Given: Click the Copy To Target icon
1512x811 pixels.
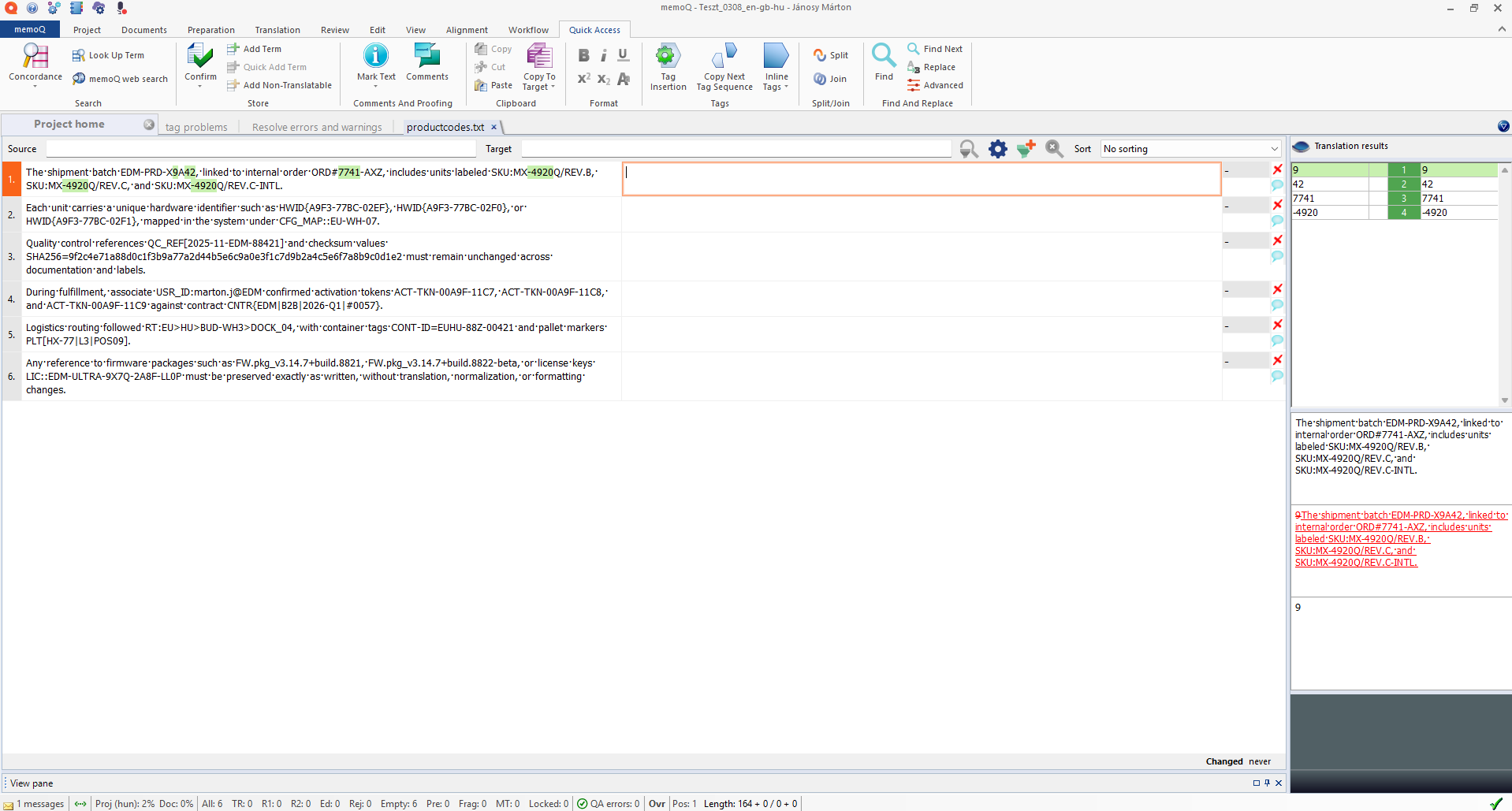Looking at the screenshot, I should [x=539, y=57].
